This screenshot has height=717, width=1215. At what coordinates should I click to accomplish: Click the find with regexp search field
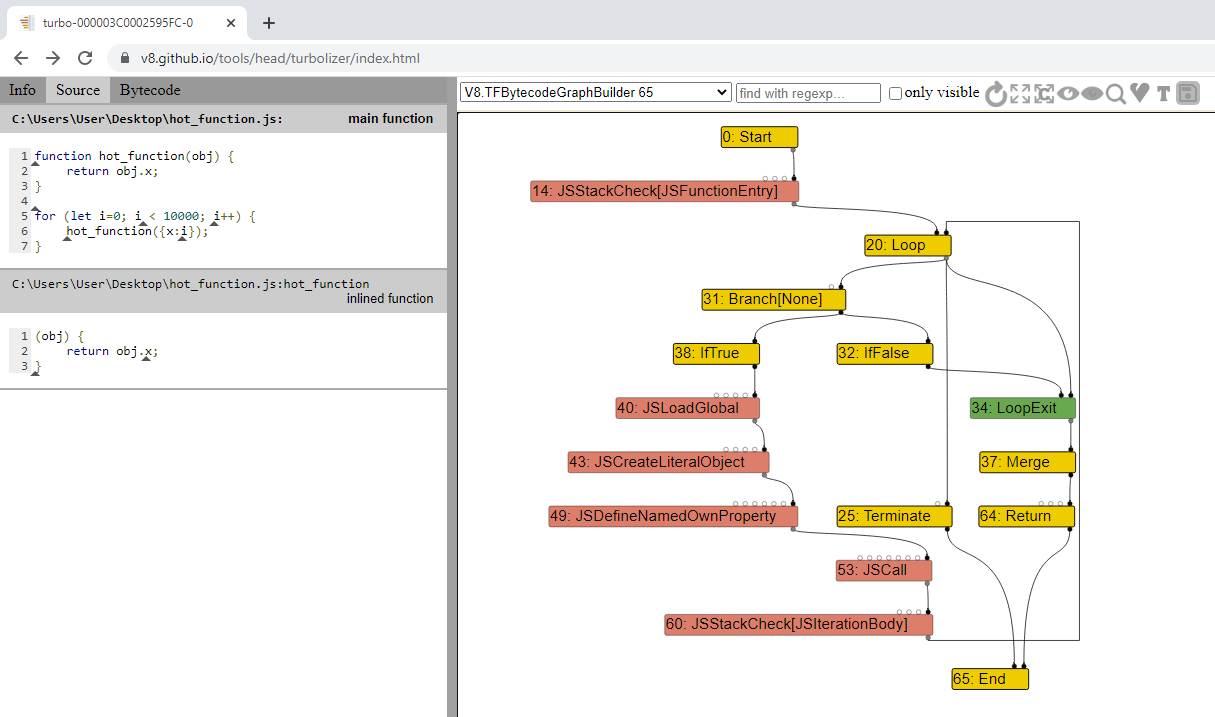808,93
